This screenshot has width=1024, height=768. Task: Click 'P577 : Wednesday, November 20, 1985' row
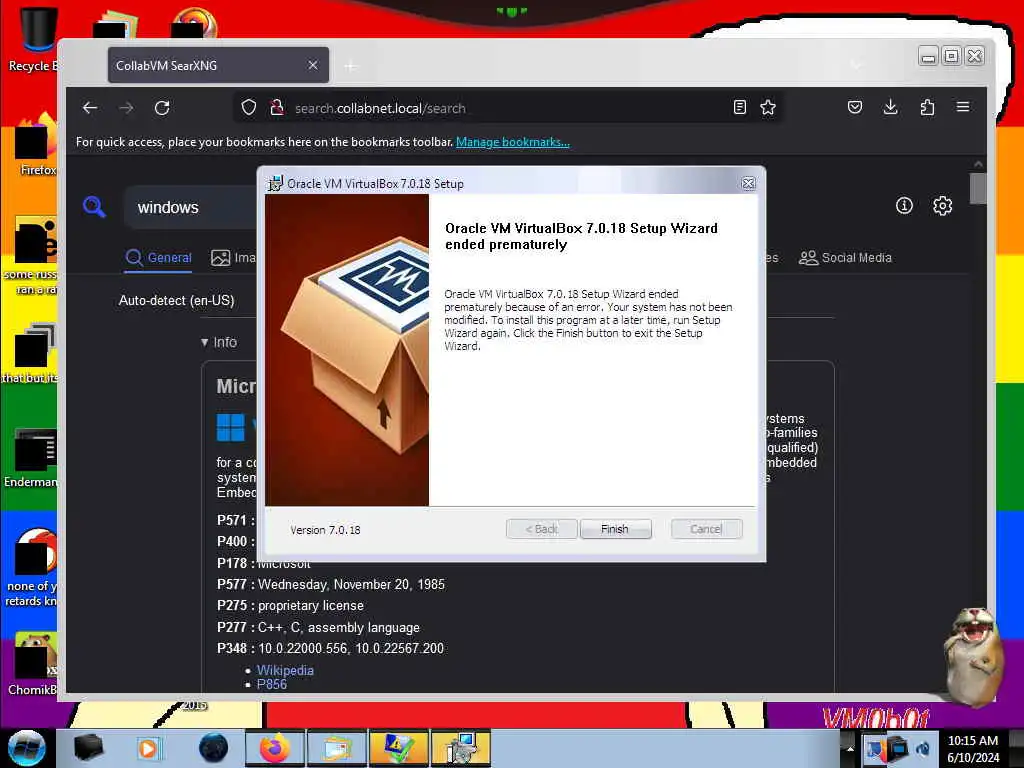click(x=331, y=584)
